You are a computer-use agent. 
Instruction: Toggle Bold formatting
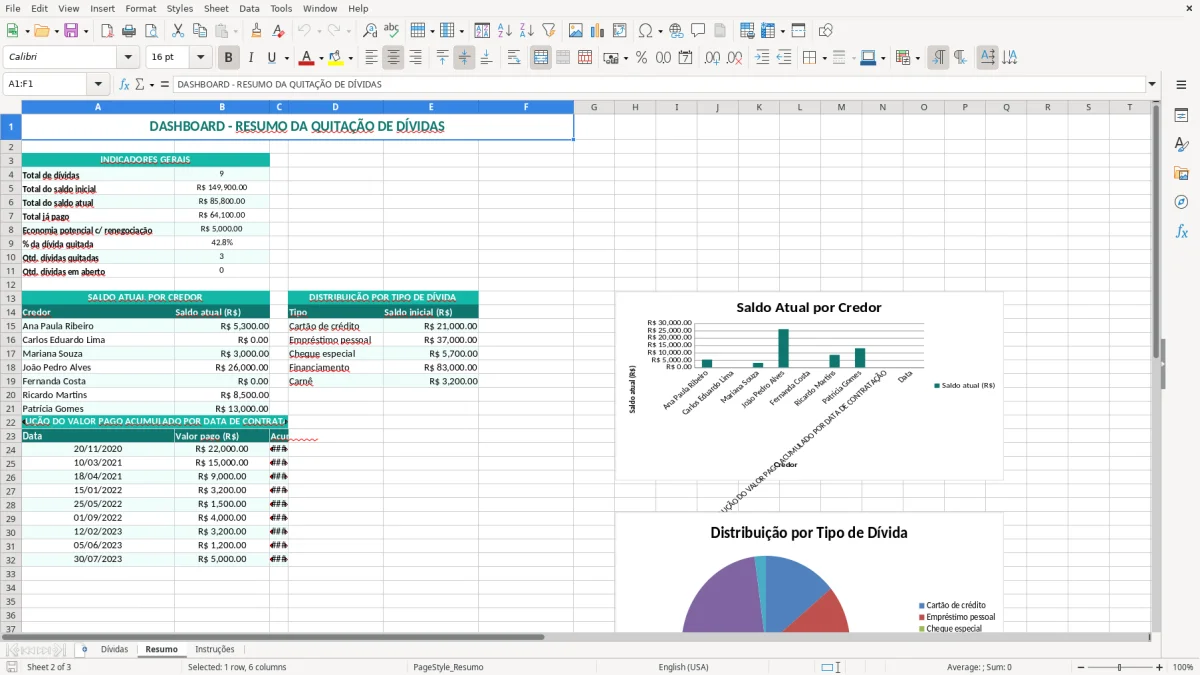(229, 58)
